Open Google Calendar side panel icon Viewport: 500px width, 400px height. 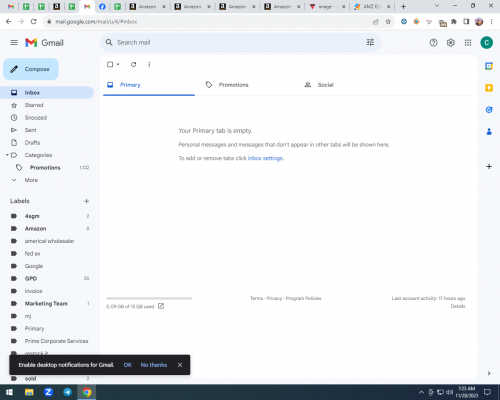[489, 66]
